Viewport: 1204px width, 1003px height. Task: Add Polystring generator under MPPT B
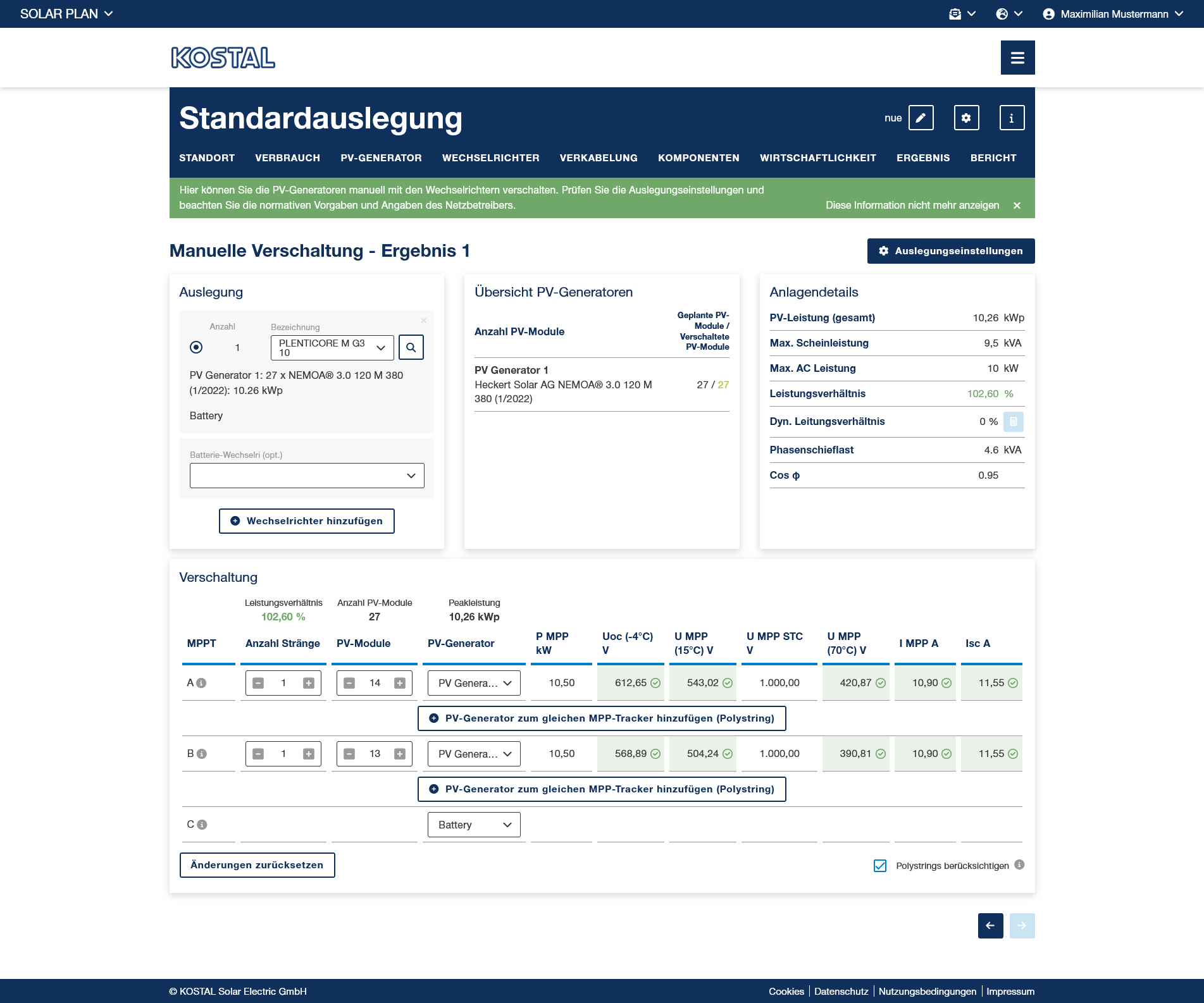602,789
